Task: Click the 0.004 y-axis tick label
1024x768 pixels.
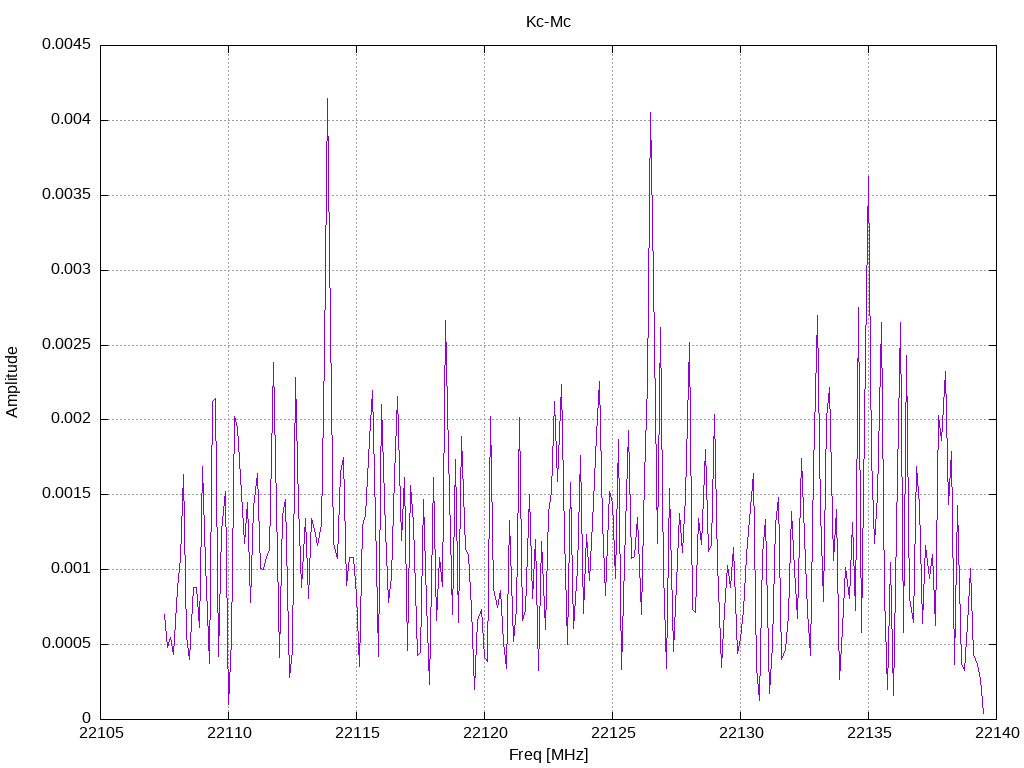Action: [x=71, y=120]
